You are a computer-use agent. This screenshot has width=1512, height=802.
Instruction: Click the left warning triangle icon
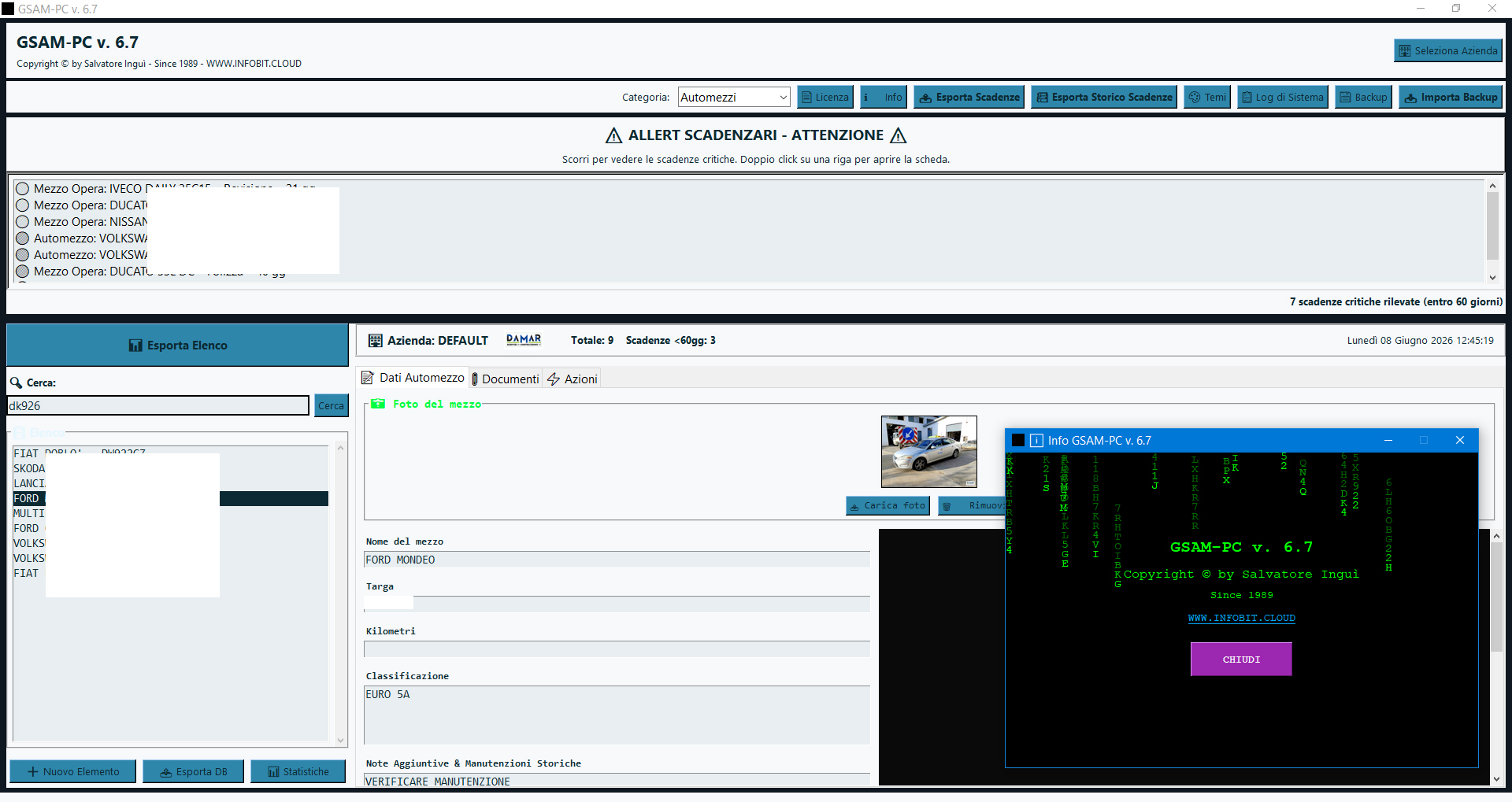pos(614,135)
